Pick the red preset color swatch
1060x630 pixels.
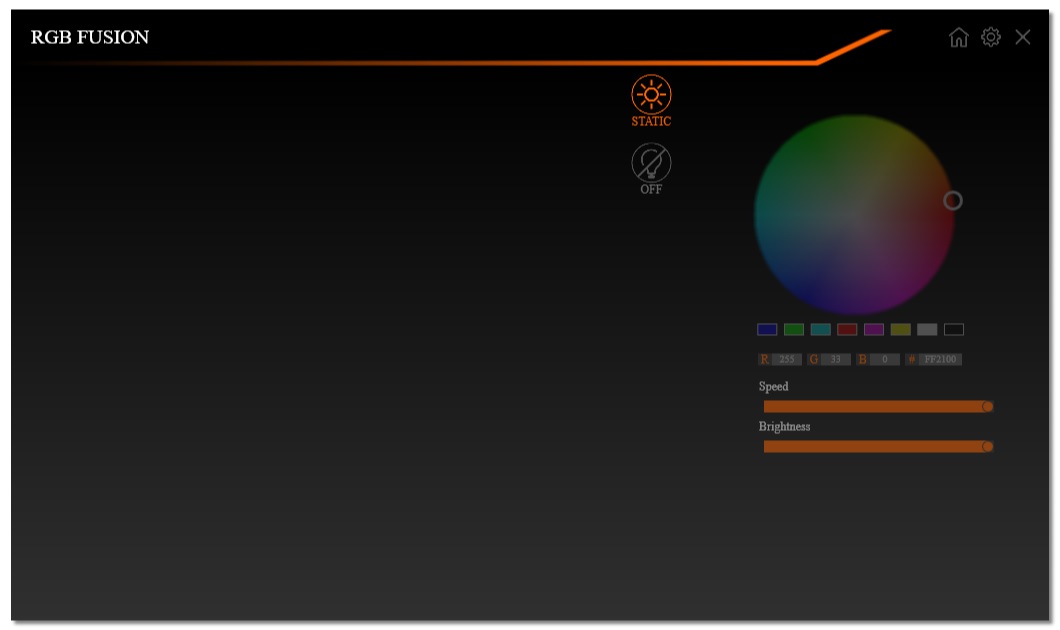pyautogui.click(x=847, y=329)
